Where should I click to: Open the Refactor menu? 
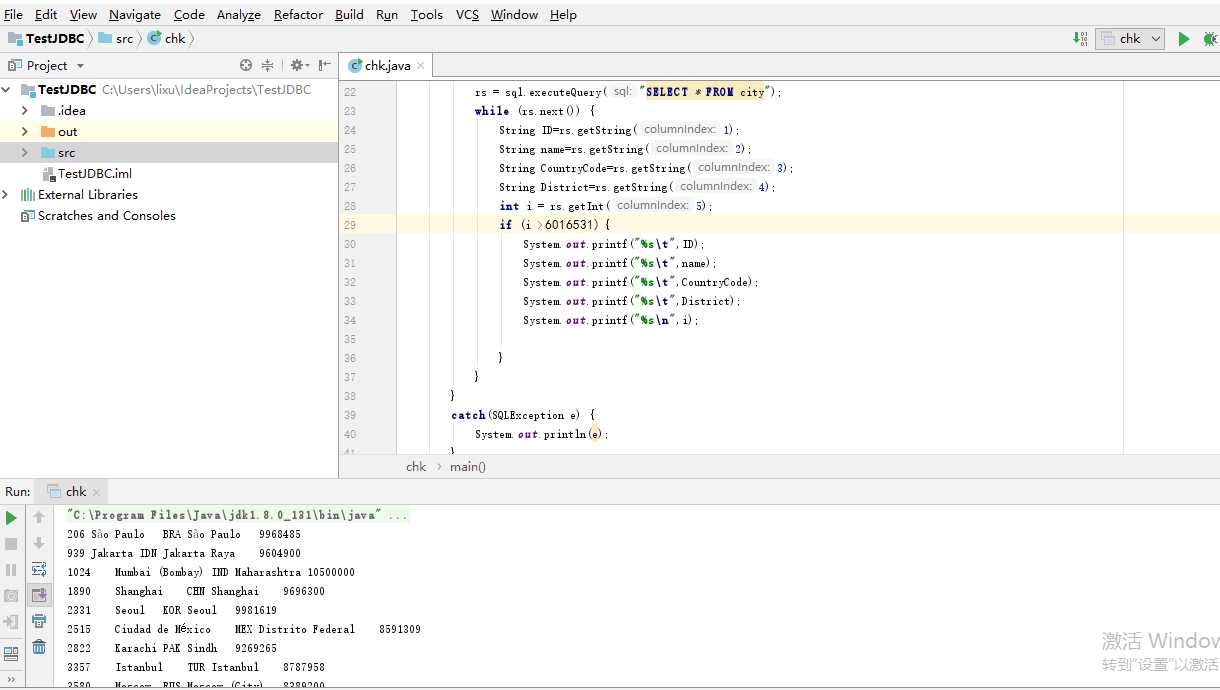pyautogui.click(x=298, y=14)
